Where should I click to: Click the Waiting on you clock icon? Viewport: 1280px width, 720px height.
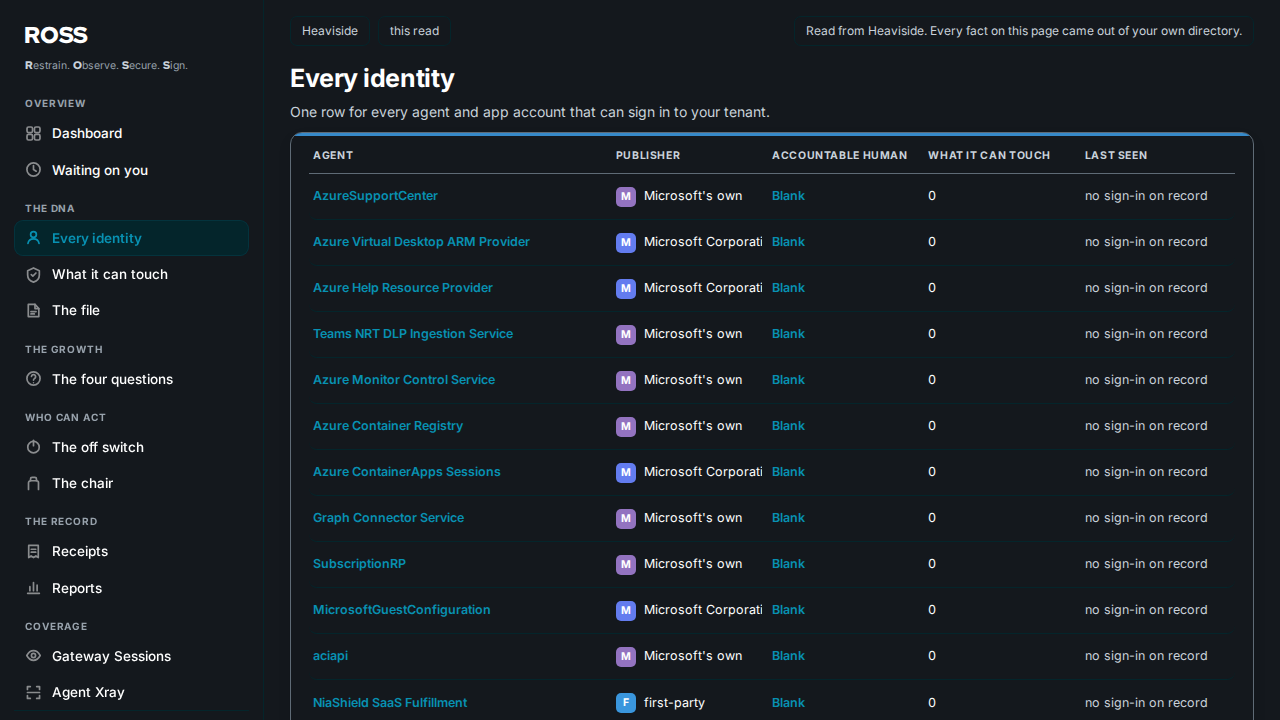[33, 170]
